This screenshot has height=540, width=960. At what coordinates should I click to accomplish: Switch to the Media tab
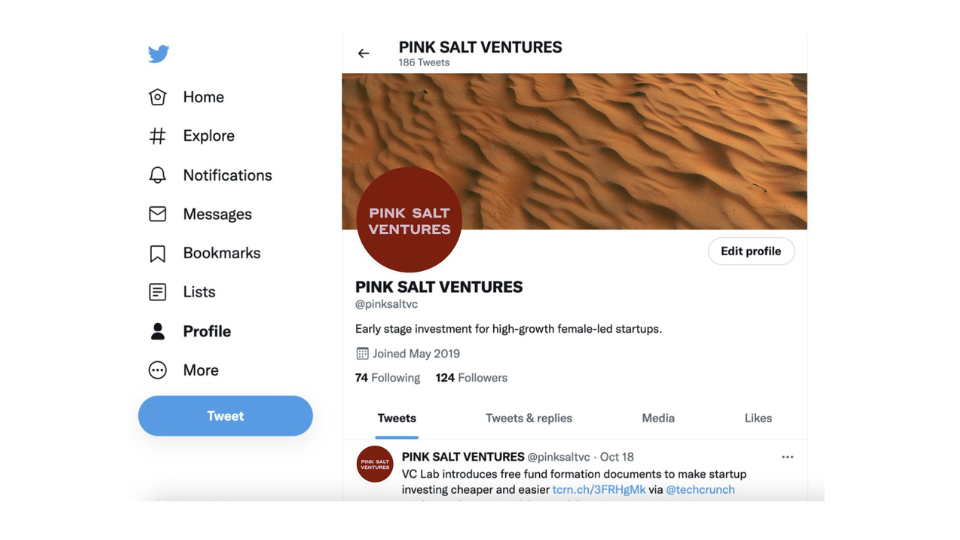point(658,418)
